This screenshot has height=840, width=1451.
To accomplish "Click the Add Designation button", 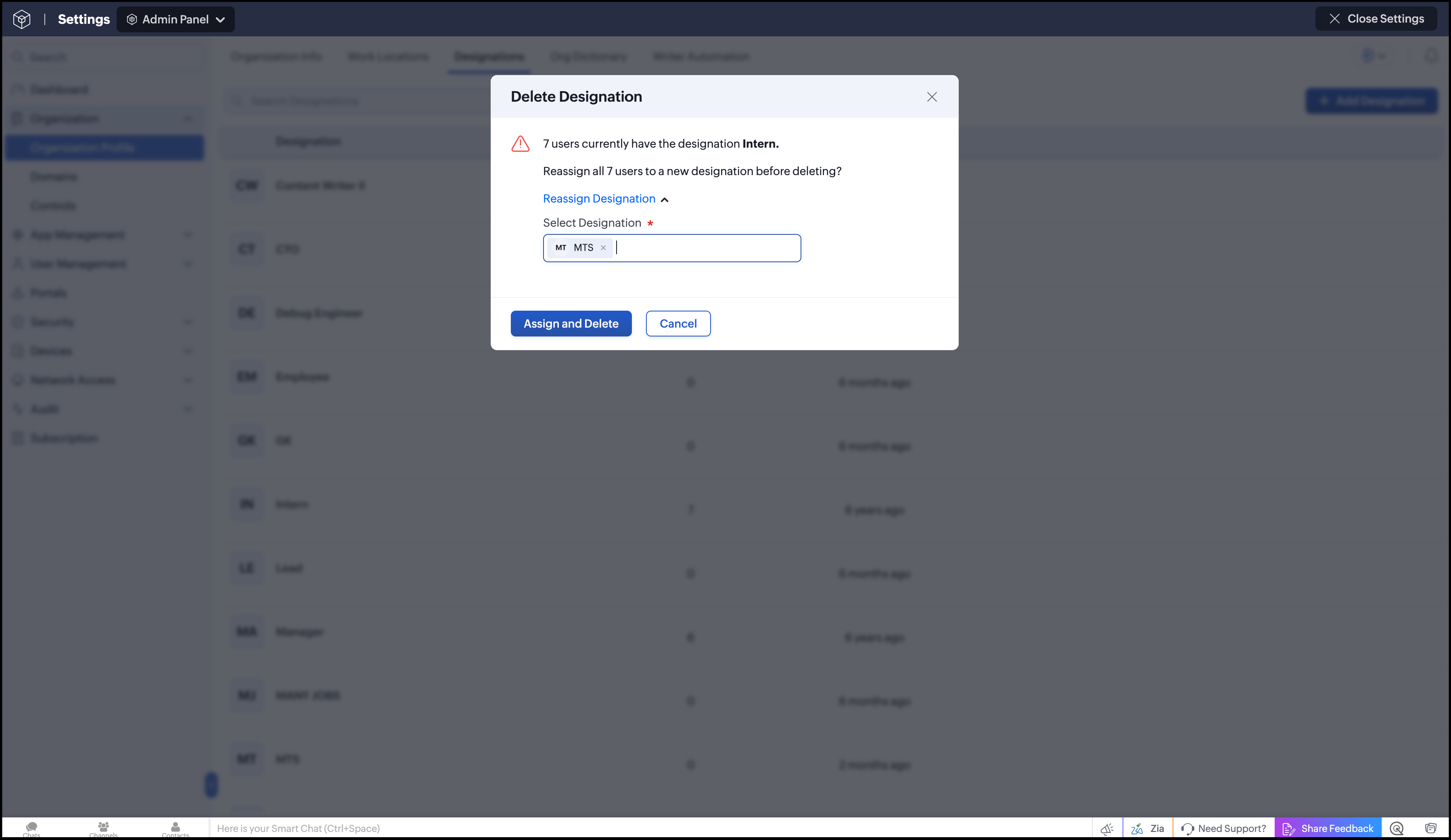I will click(1372, 101).
